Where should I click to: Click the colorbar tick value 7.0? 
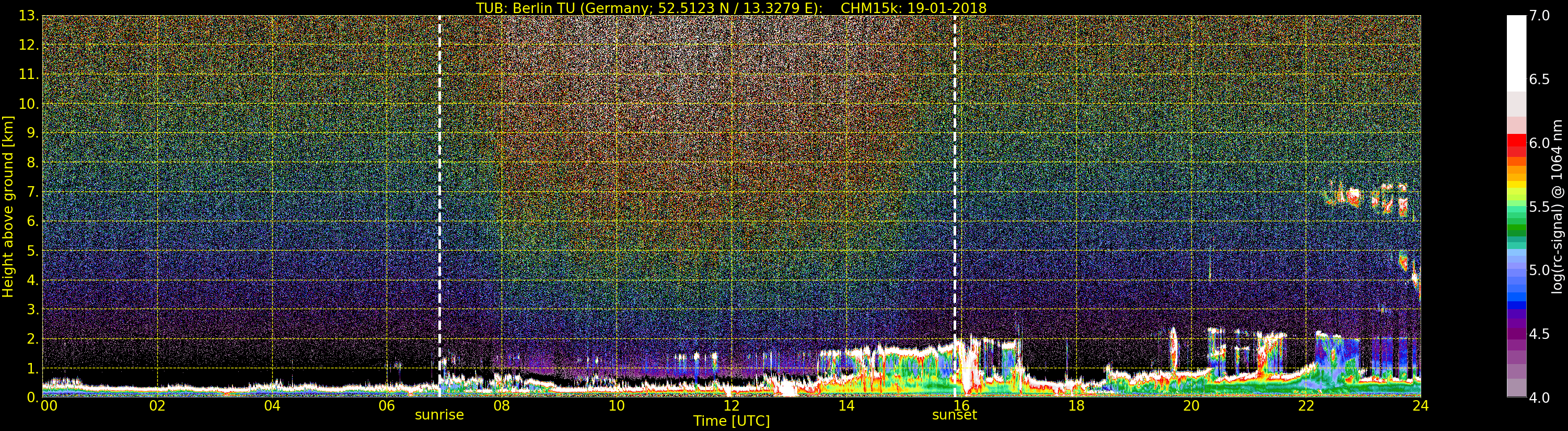(x=1539, y=16)
